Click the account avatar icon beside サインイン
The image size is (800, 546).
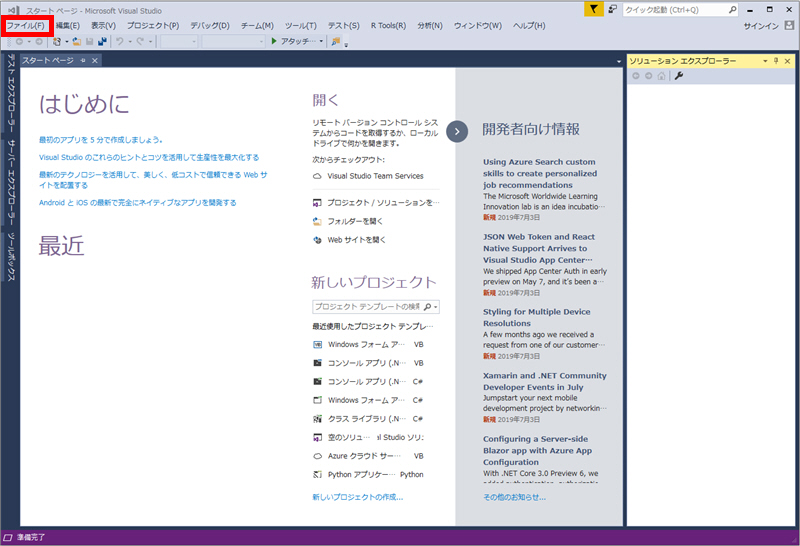click(x=789, y=26)
